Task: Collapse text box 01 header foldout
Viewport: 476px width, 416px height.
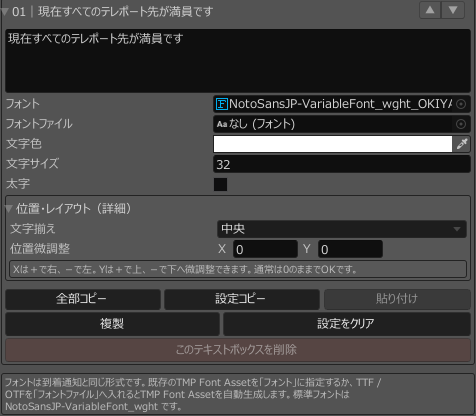Action: click(5, 12)
